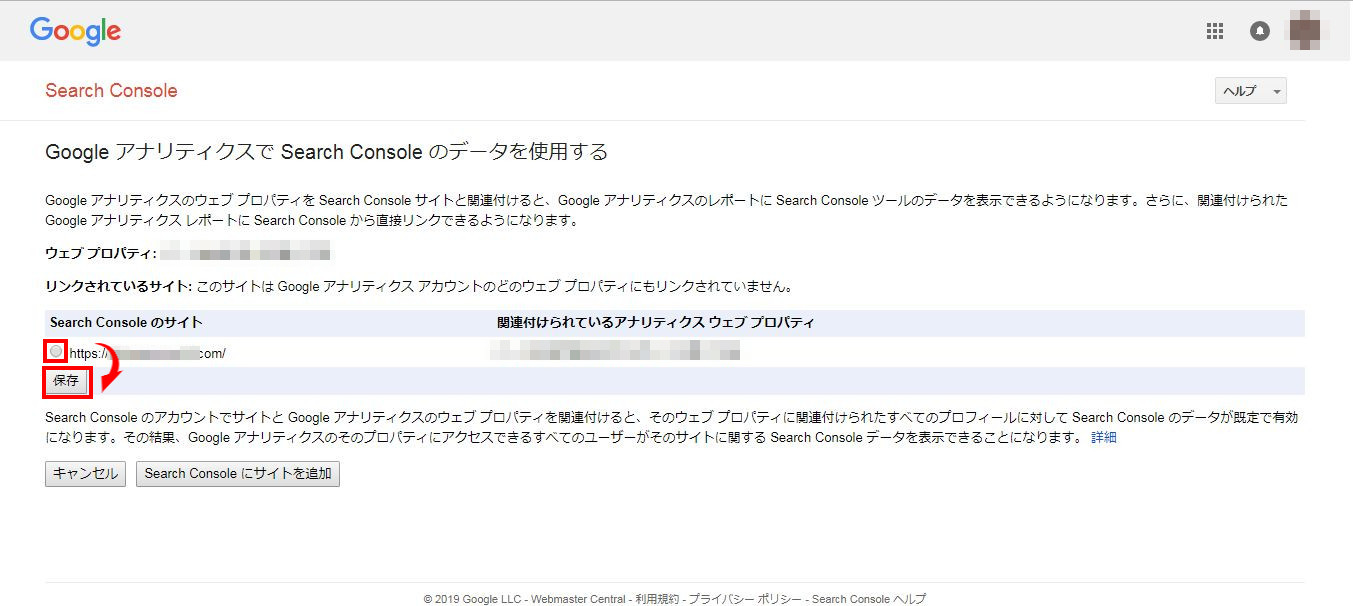
Task: Click Search Console にサイトを追加 button
Action: point(238,473)
